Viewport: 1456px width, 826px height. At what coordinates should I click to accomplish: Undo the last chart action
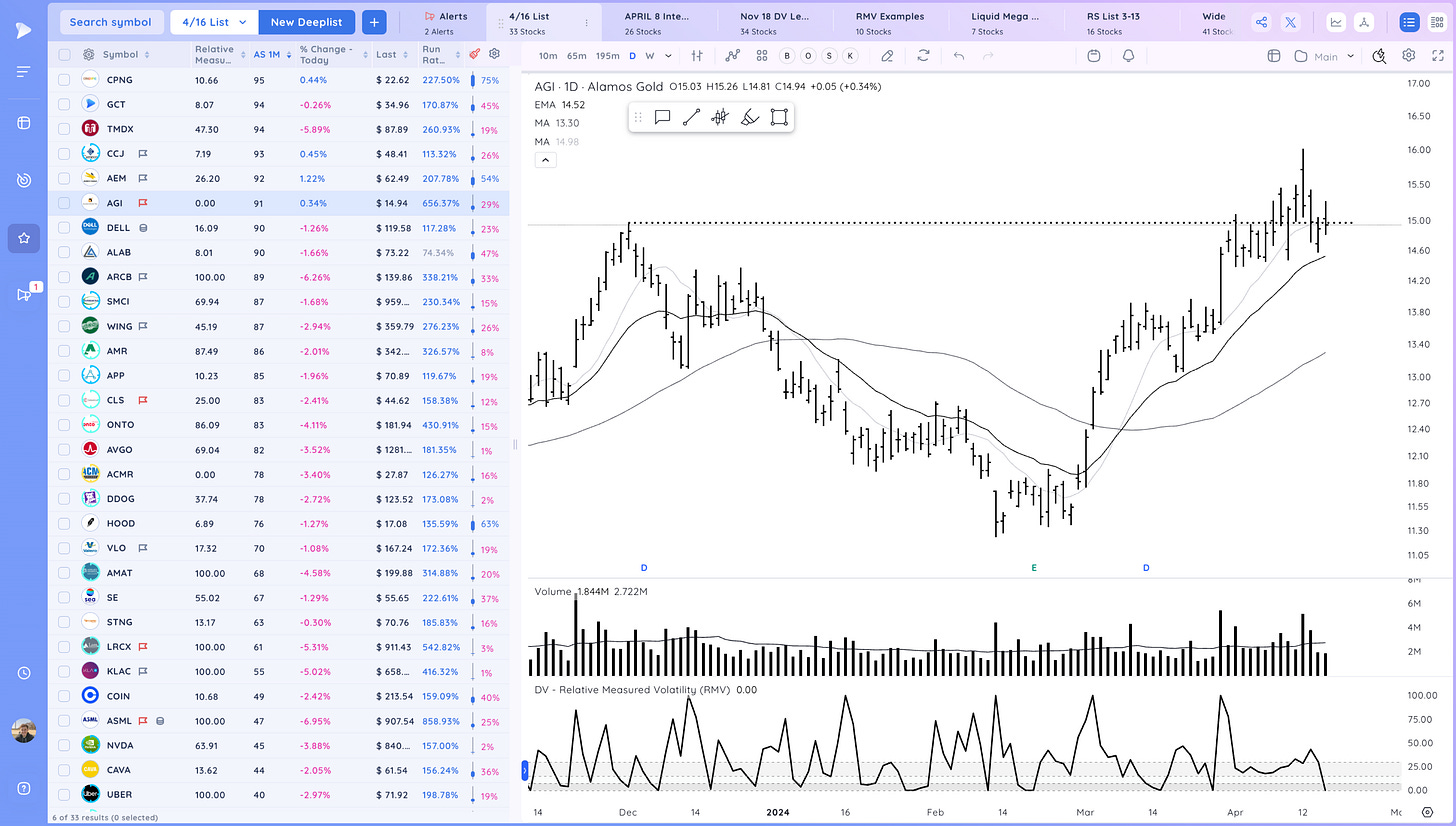coord(959,56)
